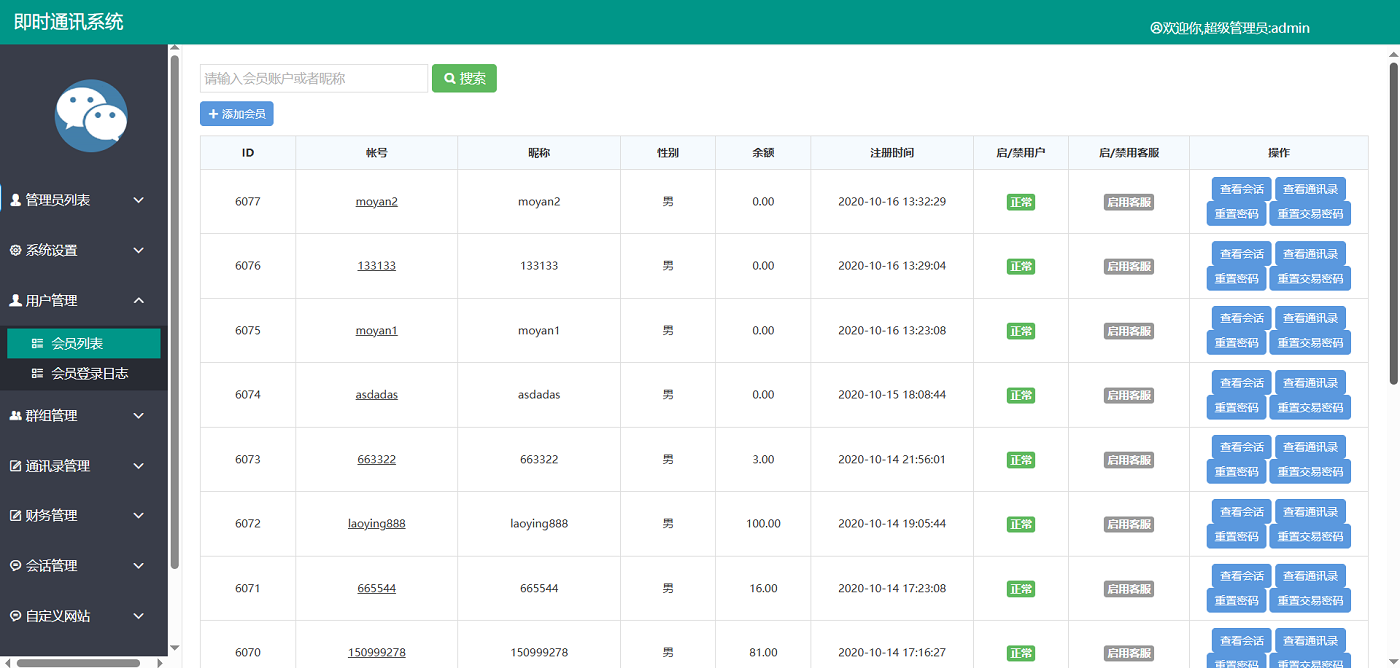This screenshot has width=1400, height=668.
Task: Click the 自定义网站 sidebar icon
Action: click(15, 616)
